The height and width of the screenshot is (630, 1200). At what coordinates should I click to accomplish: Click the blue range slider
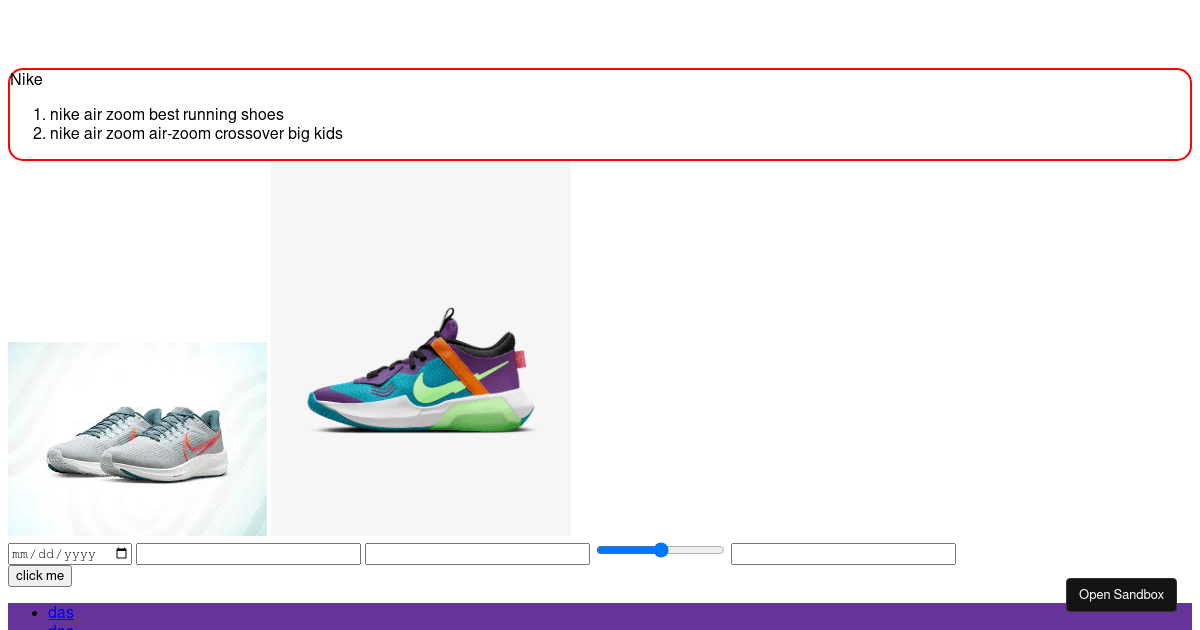660,550
